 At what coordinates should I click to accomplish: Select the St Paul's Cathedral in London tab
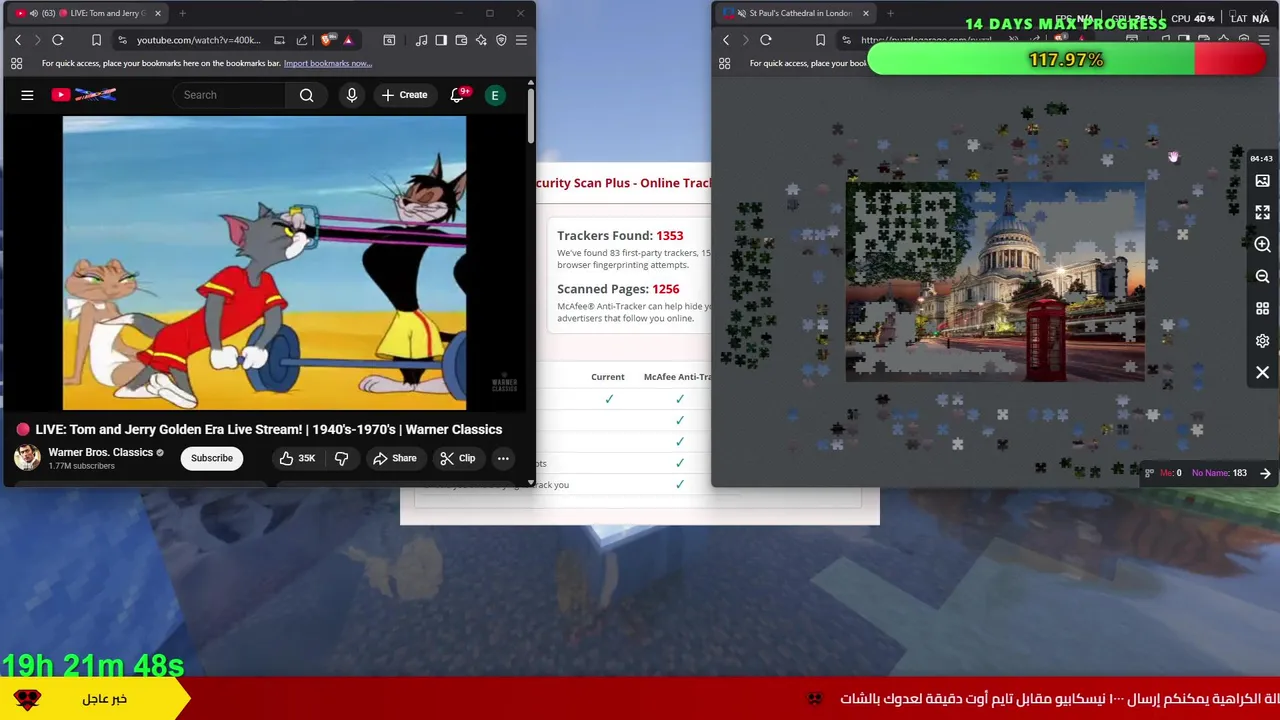point(795,13)
